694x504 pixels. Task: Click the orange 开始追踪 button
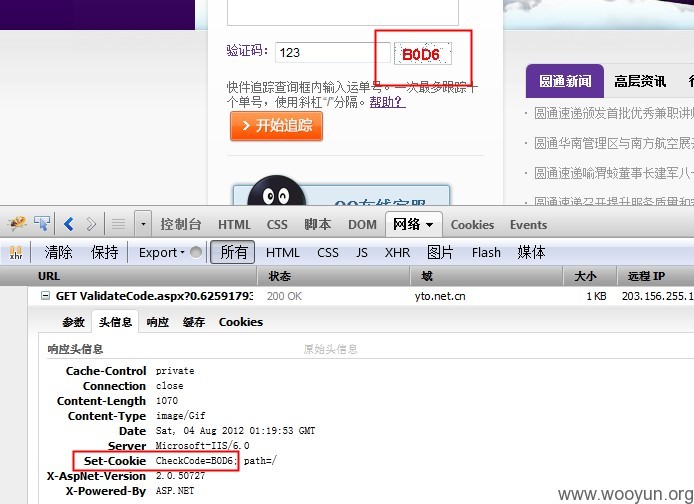pos(276,126)
